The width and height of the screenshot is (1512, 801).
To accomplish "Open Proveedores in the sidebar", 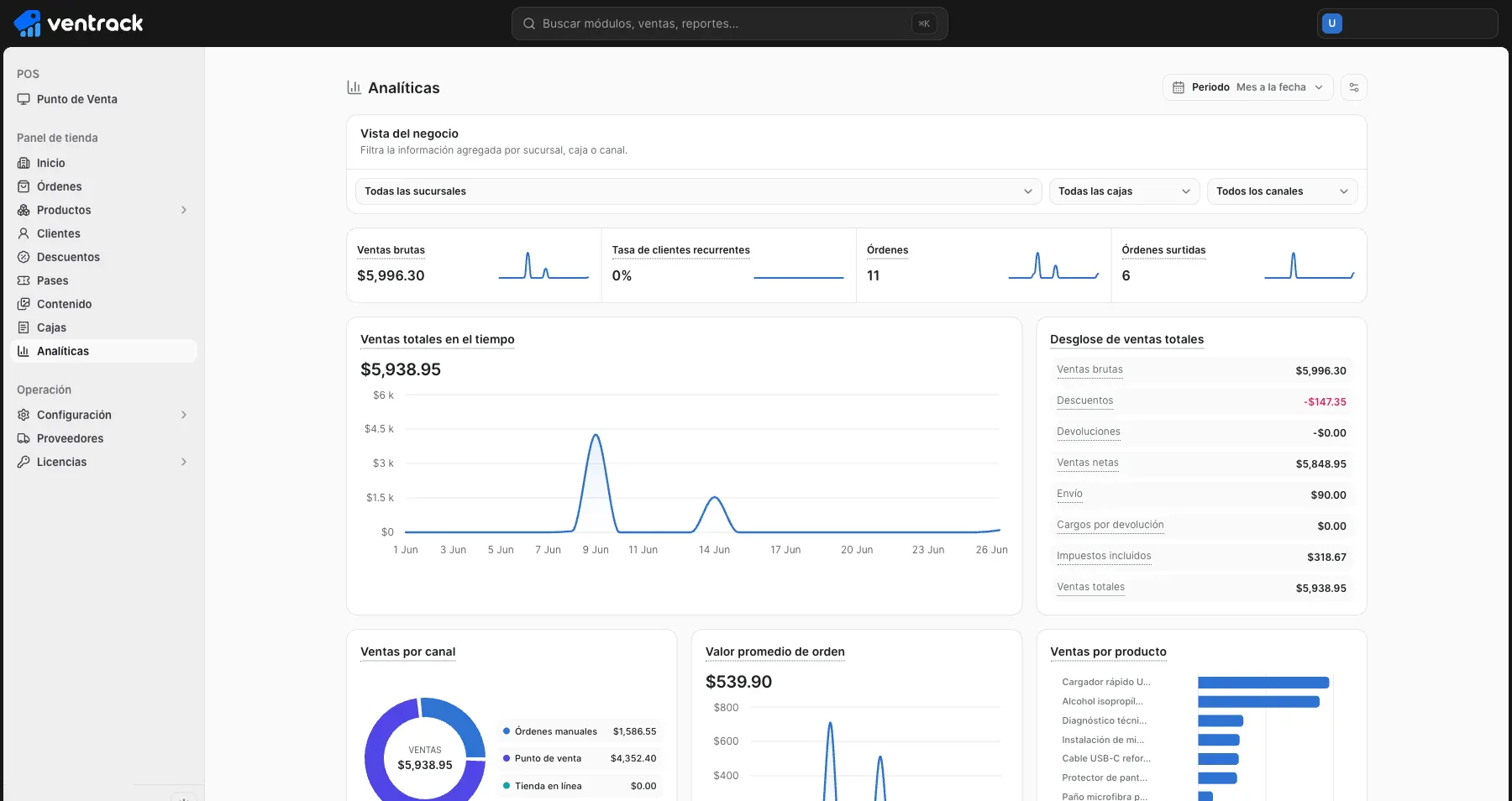I will [x=105, y=438].
